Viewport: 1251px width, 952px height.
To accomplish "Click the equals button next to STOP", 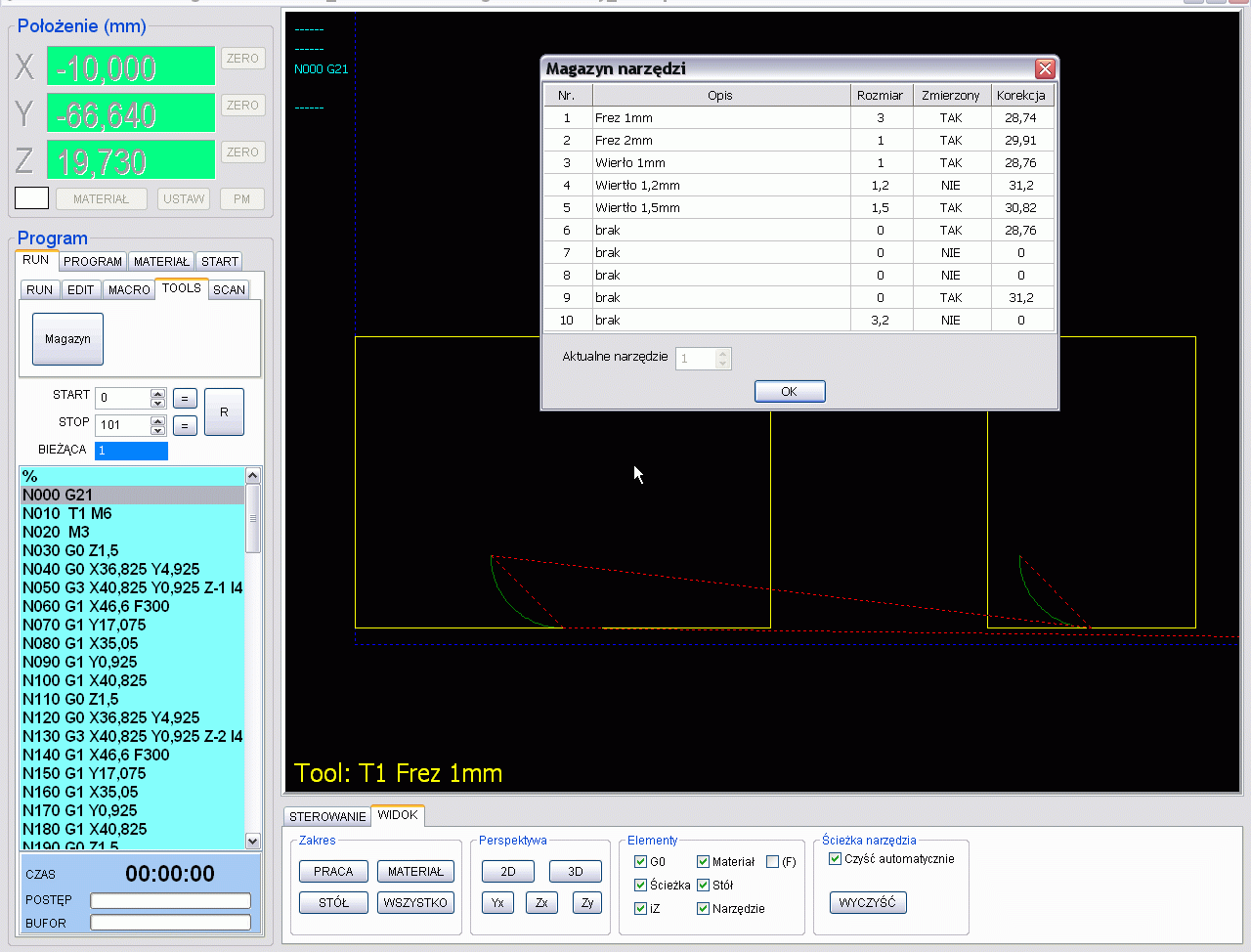I will pyautogui.click(x=185, y=425).
